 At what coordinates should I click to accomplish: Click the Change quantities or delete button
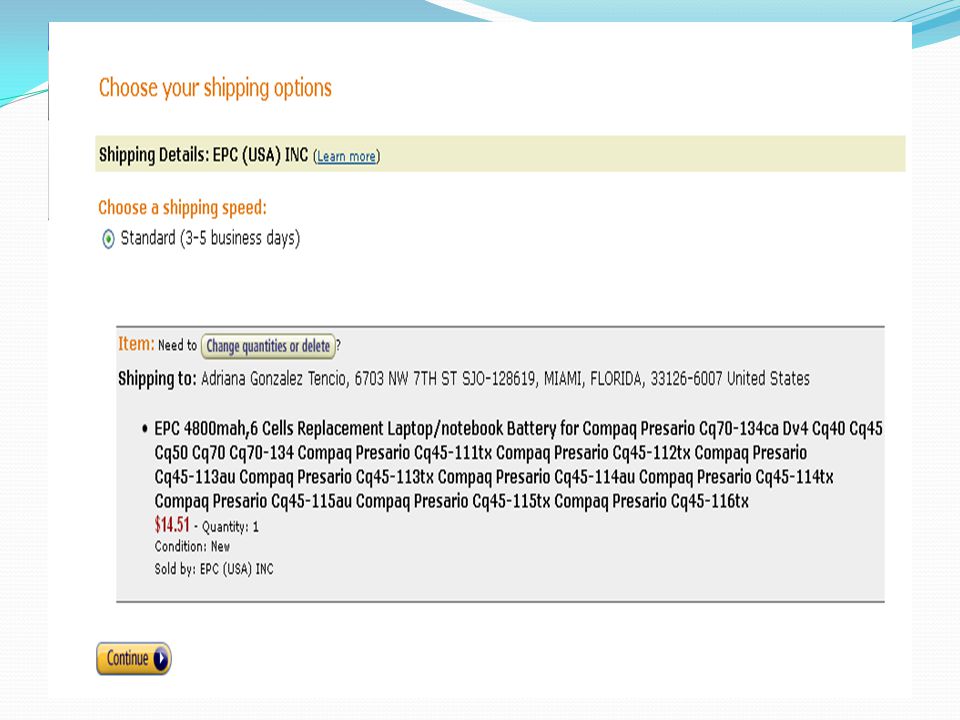268,346
